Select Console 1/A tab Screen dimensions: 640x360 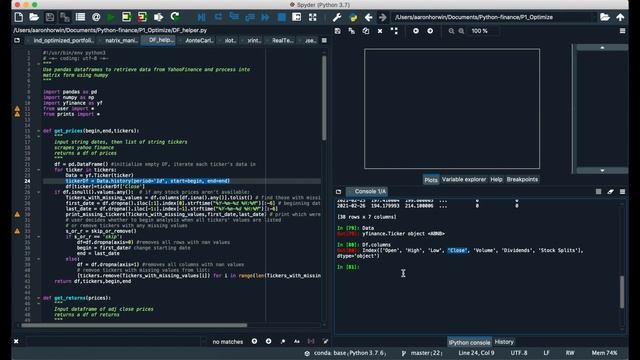pyautogui.click(x=367, y=191)
